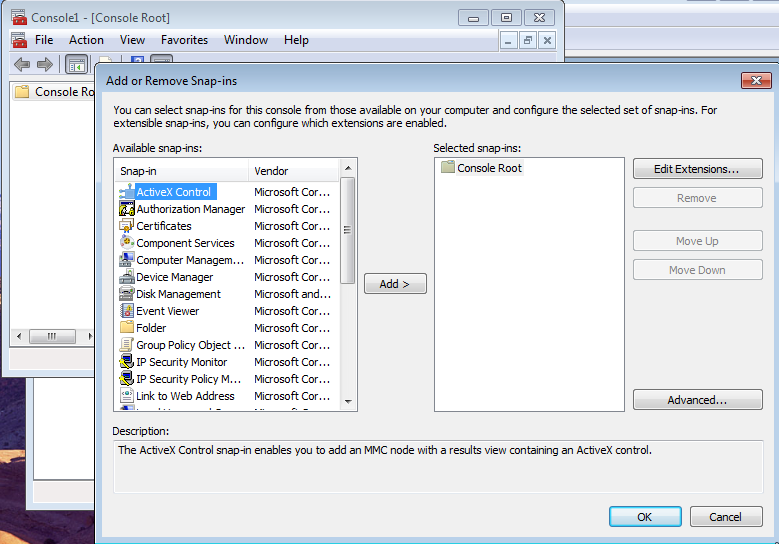Click the IP Security Monitor icon
Image resolution: width=779 pixels, height=544 pixels.
pos(127,362)
